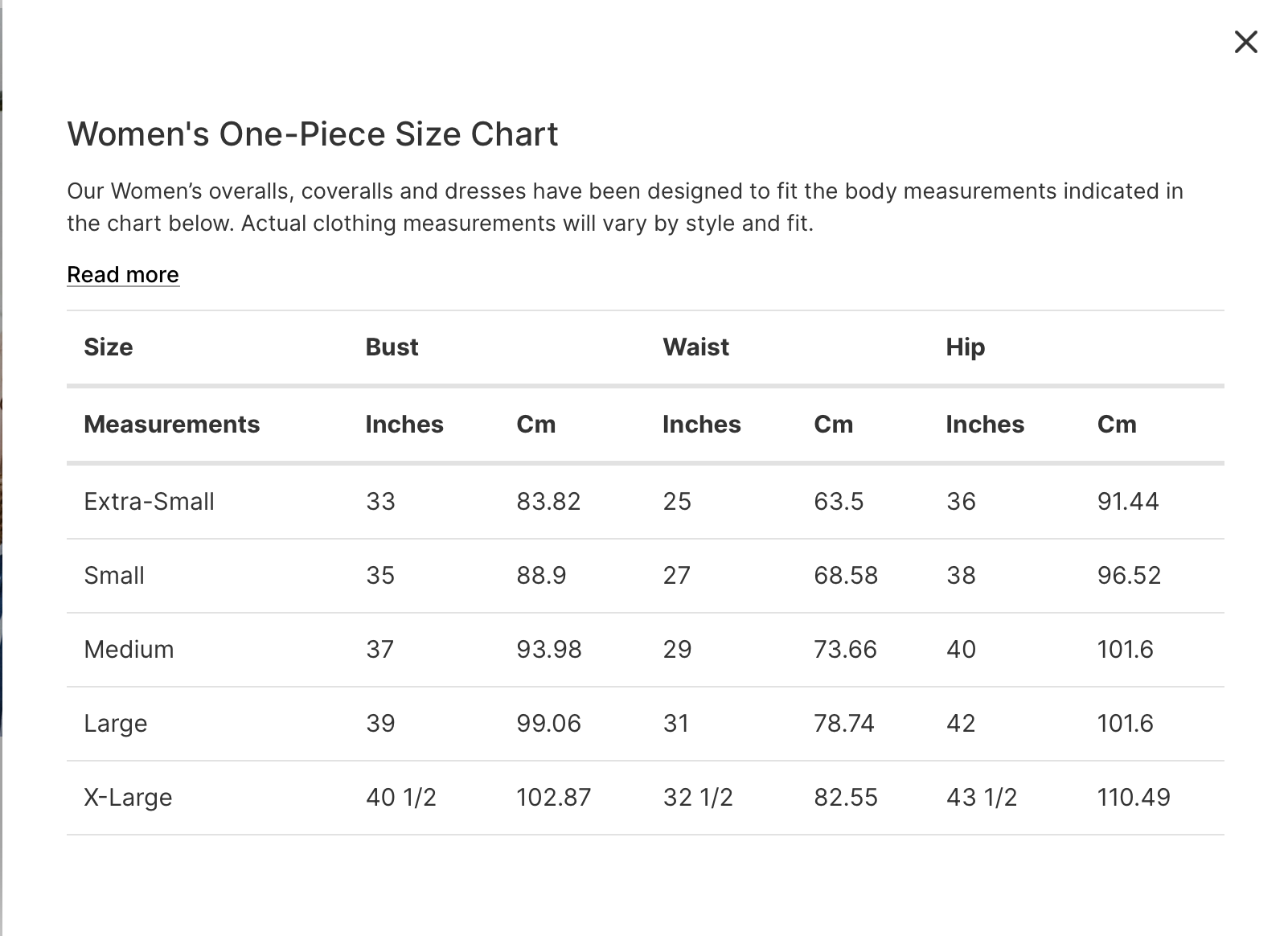Select the Medium size row label
This screenshot has height=936, width=1288.
(129, 650)
